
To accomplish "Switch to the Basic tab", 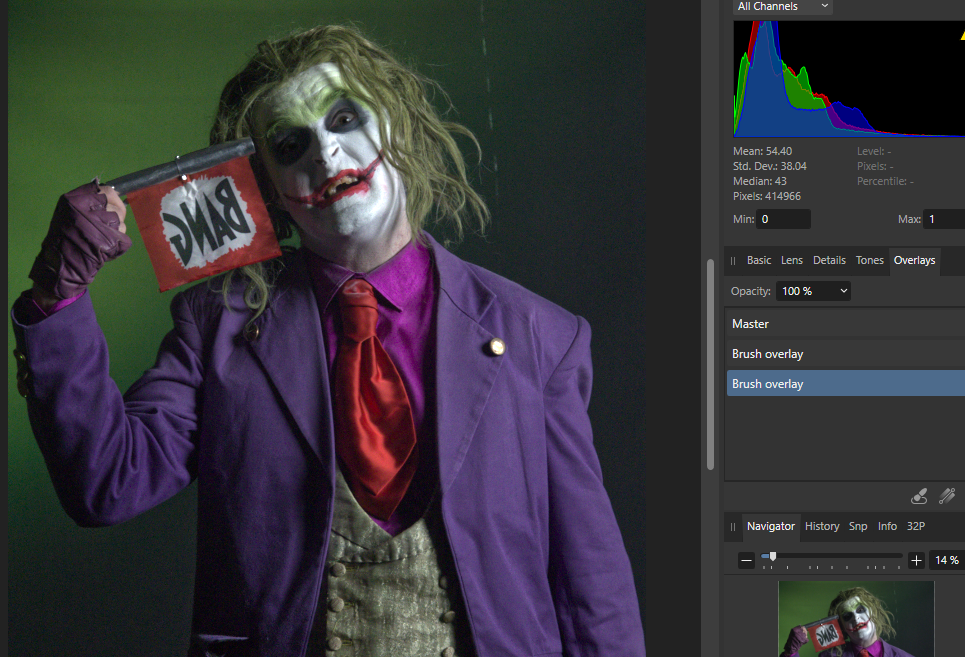I will [x=759, y=260].
